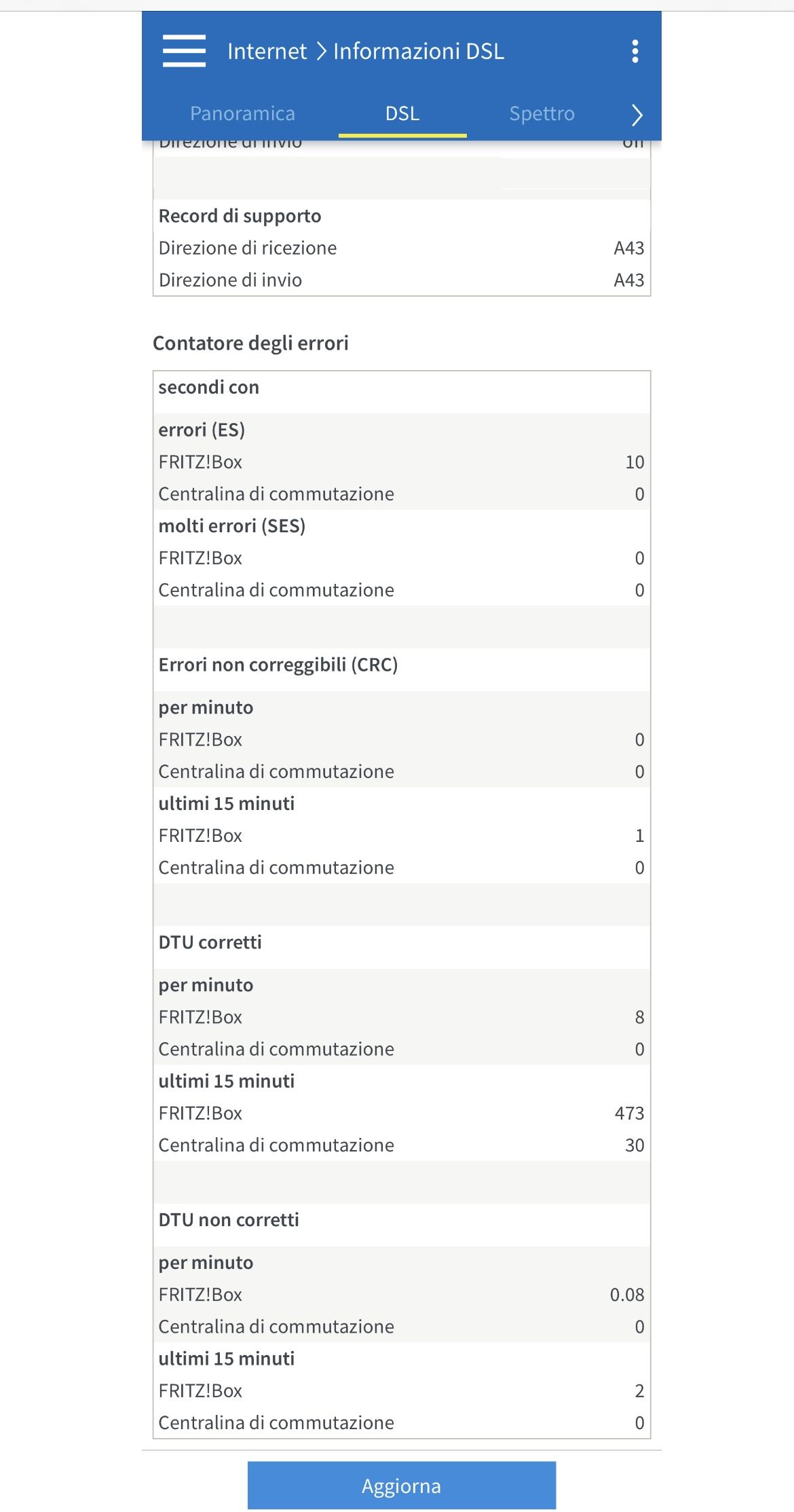Switch to the Panoramica tab
This screenshot has width=794, height=1512.
[242, 113]
